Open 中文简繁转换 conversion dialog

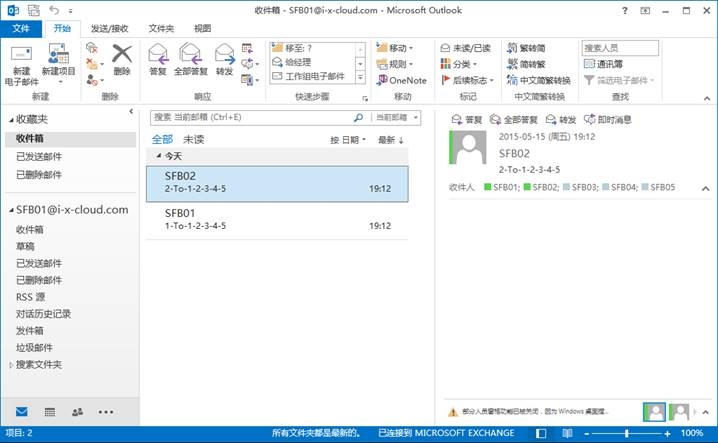(538, 80)
